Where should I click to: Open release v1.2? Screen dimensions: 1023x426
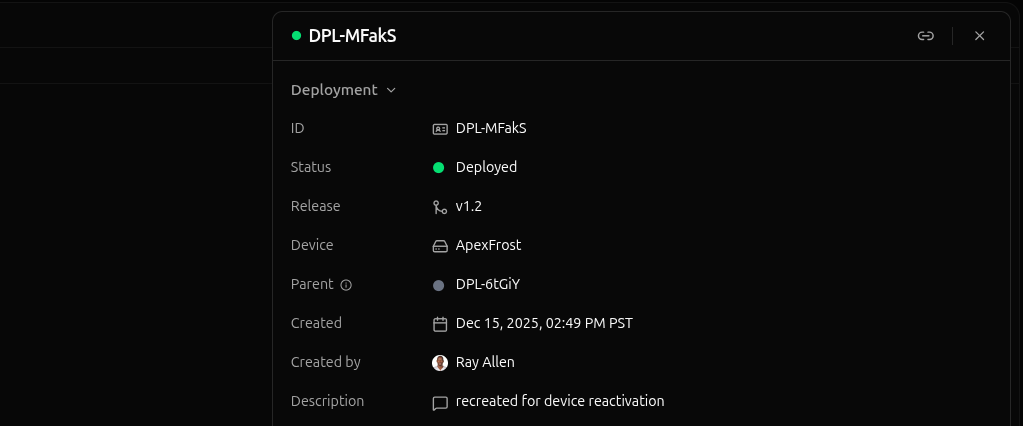click(x=469, y=206)
